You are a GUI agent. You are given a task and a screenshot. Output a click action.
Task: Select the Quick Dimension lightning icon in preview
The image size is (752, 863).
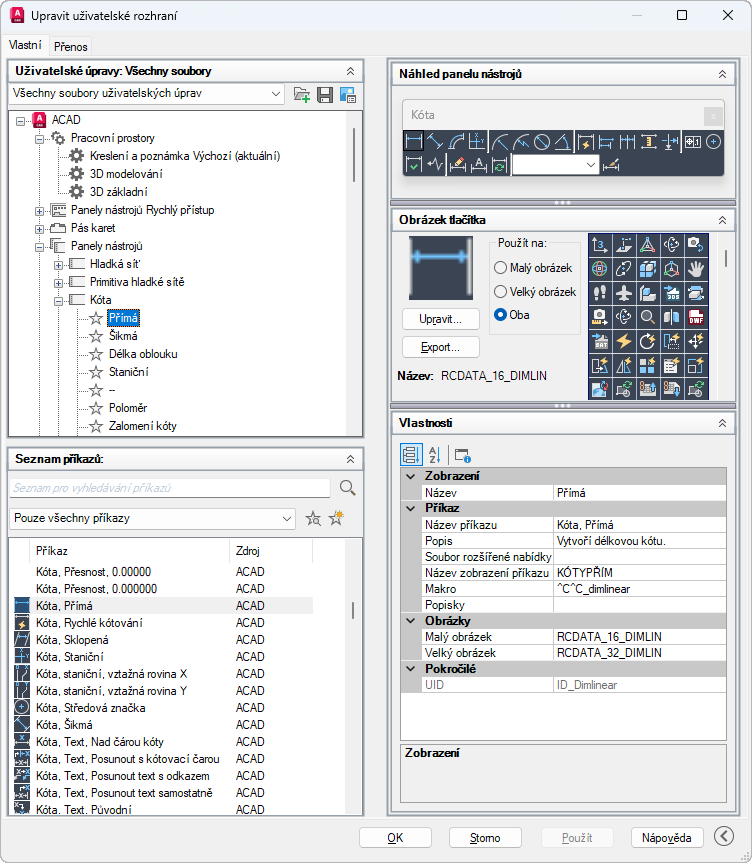tap(585, 142)
